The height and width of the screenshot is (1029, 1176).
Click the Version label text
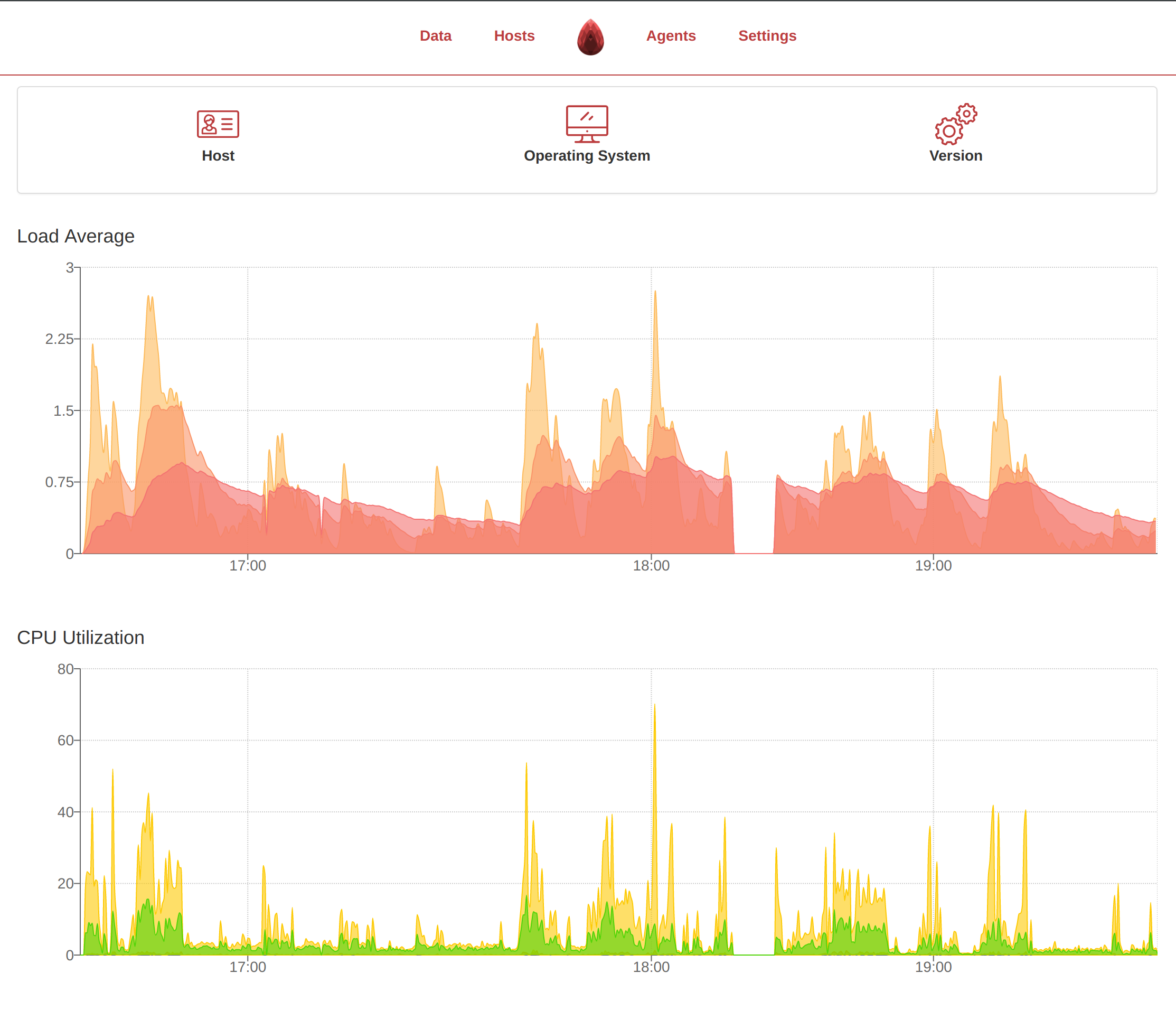point(955,156)
